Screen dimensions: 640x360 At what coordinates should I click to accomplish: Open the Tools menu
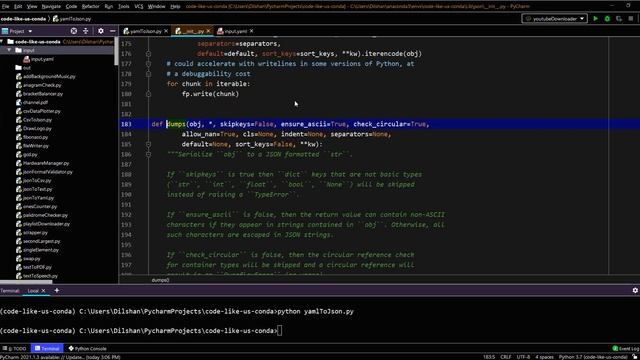tap(124, 7)
